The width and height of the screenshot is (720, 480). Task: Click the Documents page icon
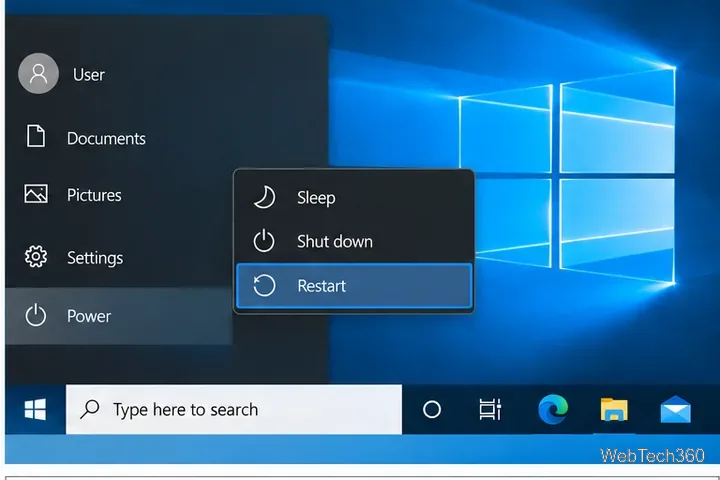(36, 136)
